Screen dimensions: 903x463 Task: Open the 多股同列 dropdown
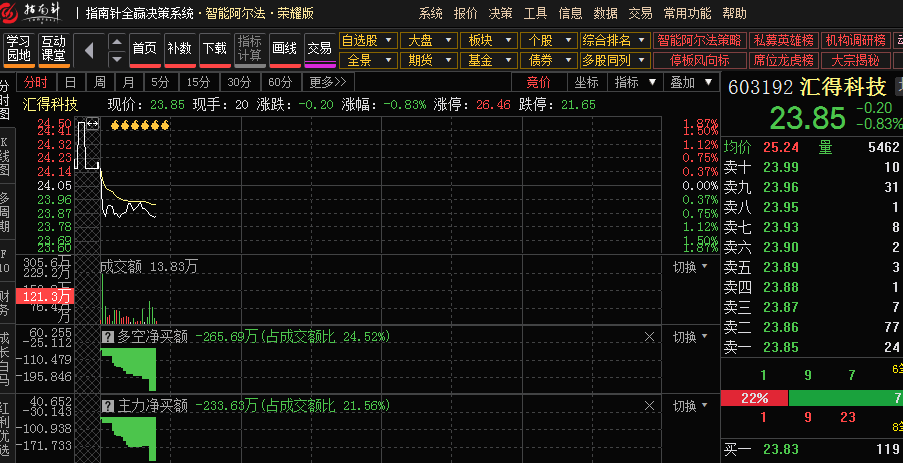(614, 60)
